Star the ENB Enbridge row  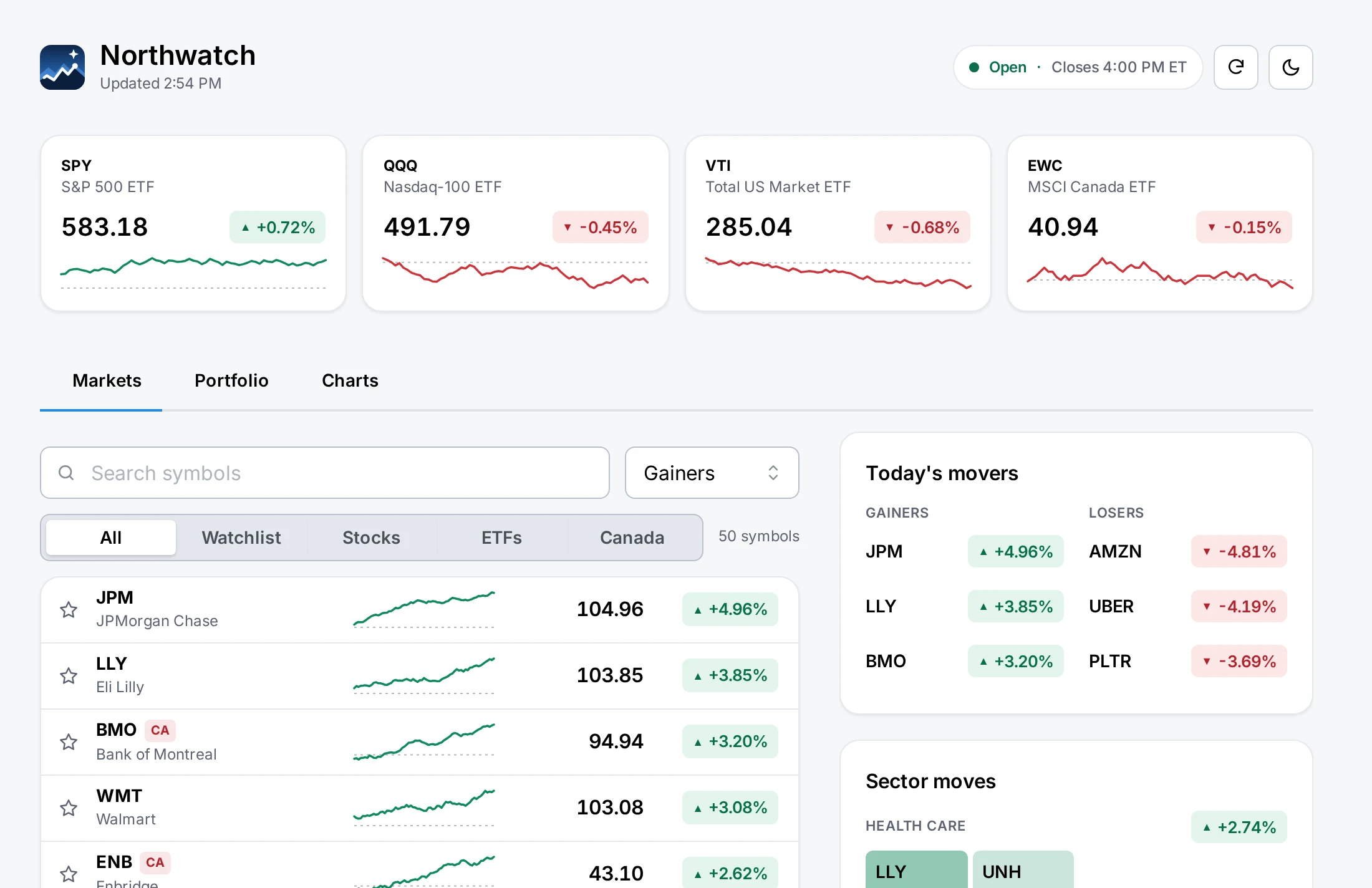[69, 874]
